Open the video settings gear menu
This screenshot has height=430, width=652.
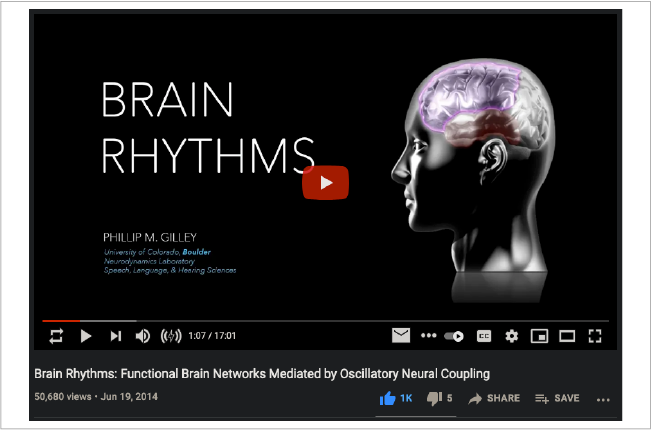click(x=512, y=336)
